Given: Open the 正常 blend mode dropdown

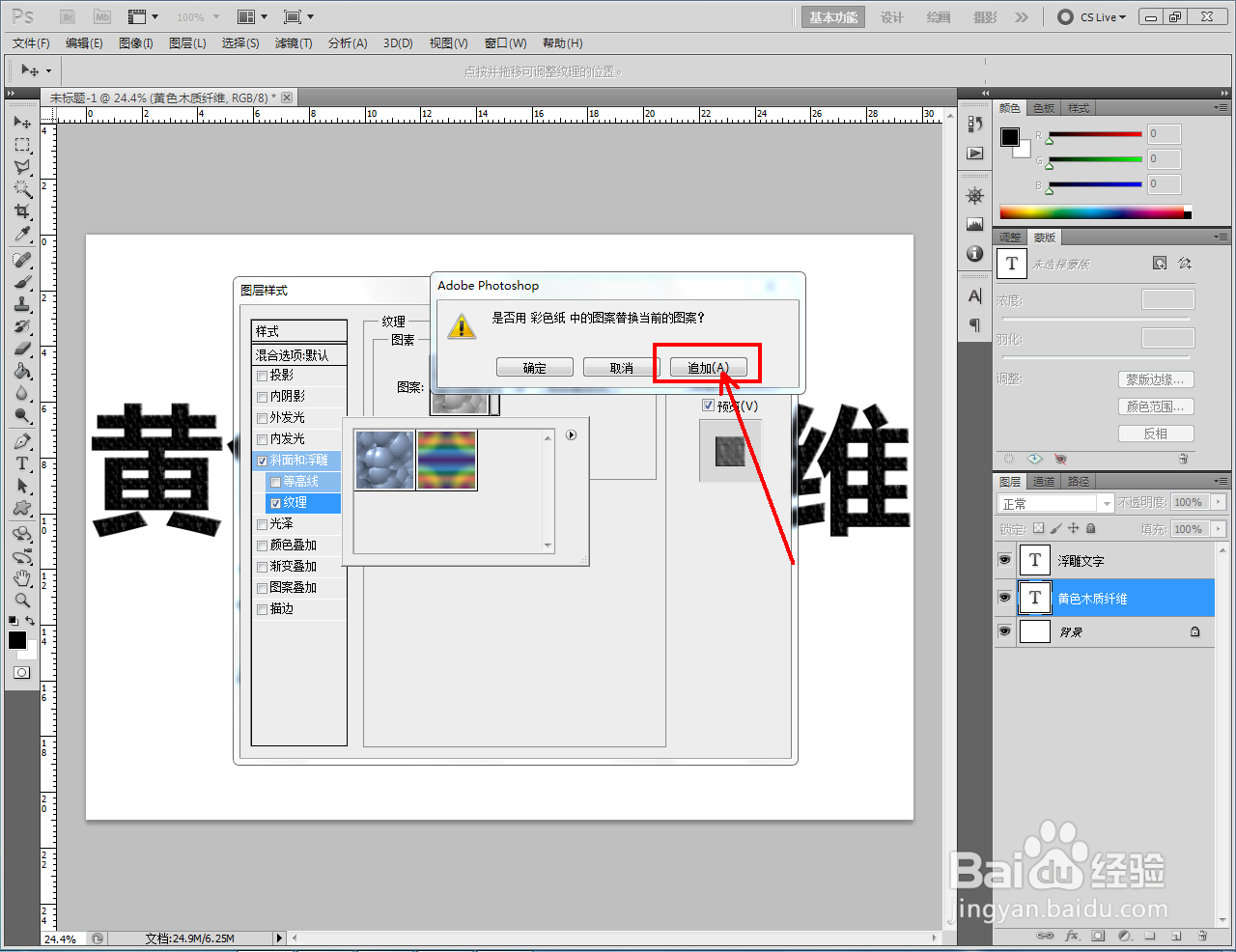Looking at the screenshot, I should 1055,503.
